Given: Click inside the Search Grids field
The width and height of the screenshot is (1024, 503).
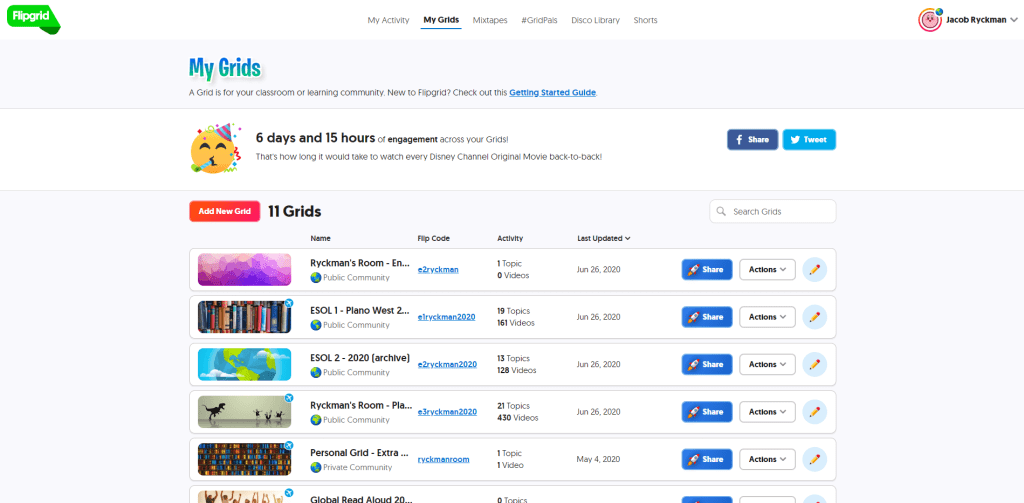Looking at the screenshot, I should 780,212.
